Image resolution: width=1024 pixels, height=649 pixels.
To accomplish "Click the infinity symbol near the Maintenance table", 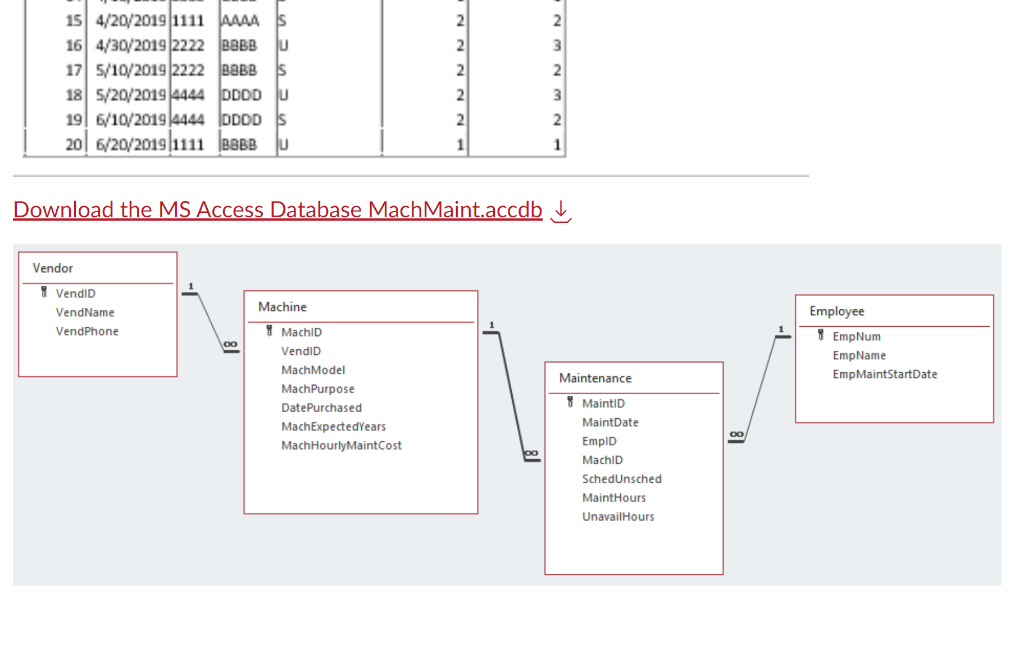I will coord(530,454).
